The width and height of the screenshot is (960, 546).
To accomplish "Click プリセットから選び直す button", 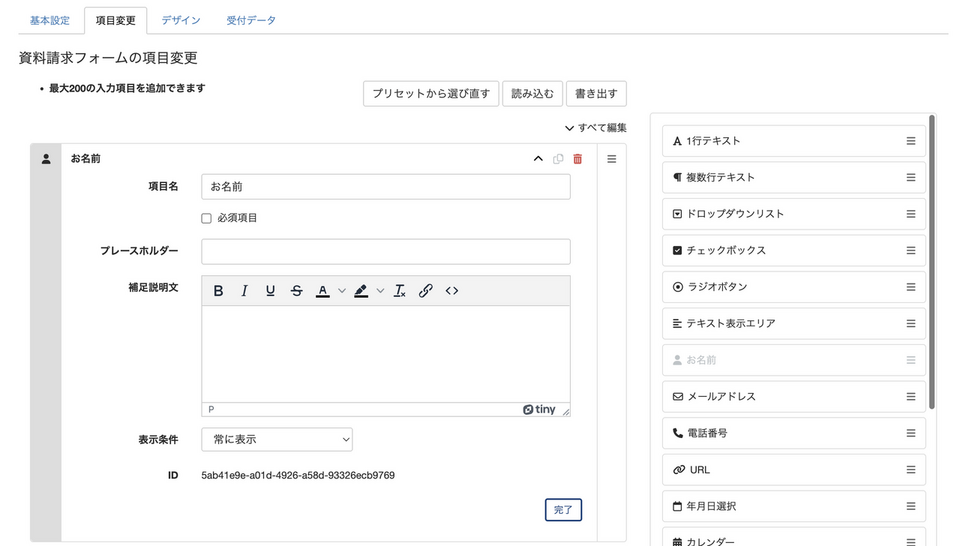I will coord(430,94).
